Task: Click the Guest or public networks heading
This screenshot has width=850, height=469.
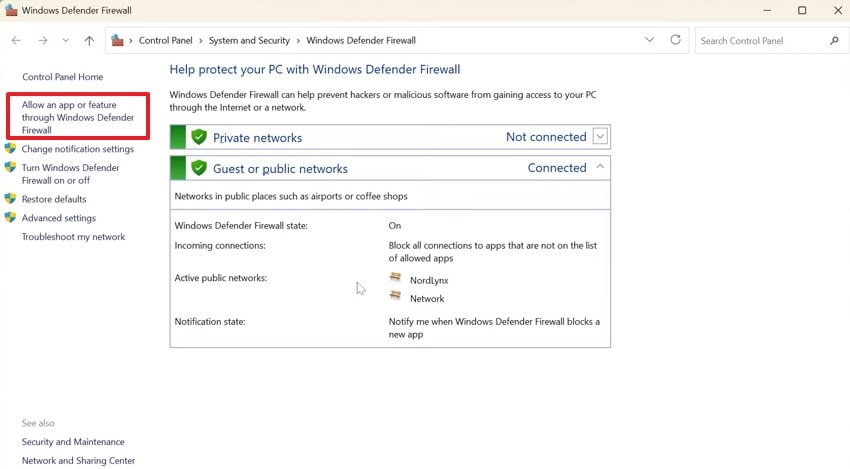Action: [280, 169]
